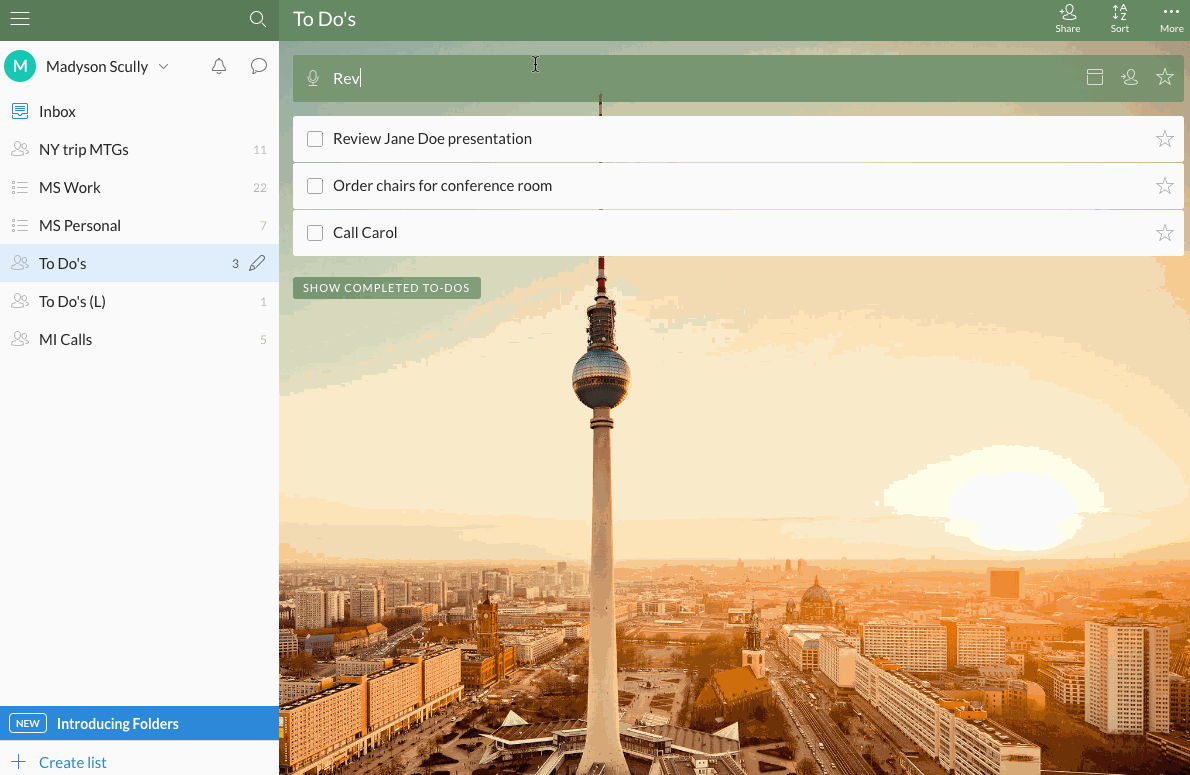
Task: Open the Review Jane Doe presentation task text
Action: [x=433, y=139]
